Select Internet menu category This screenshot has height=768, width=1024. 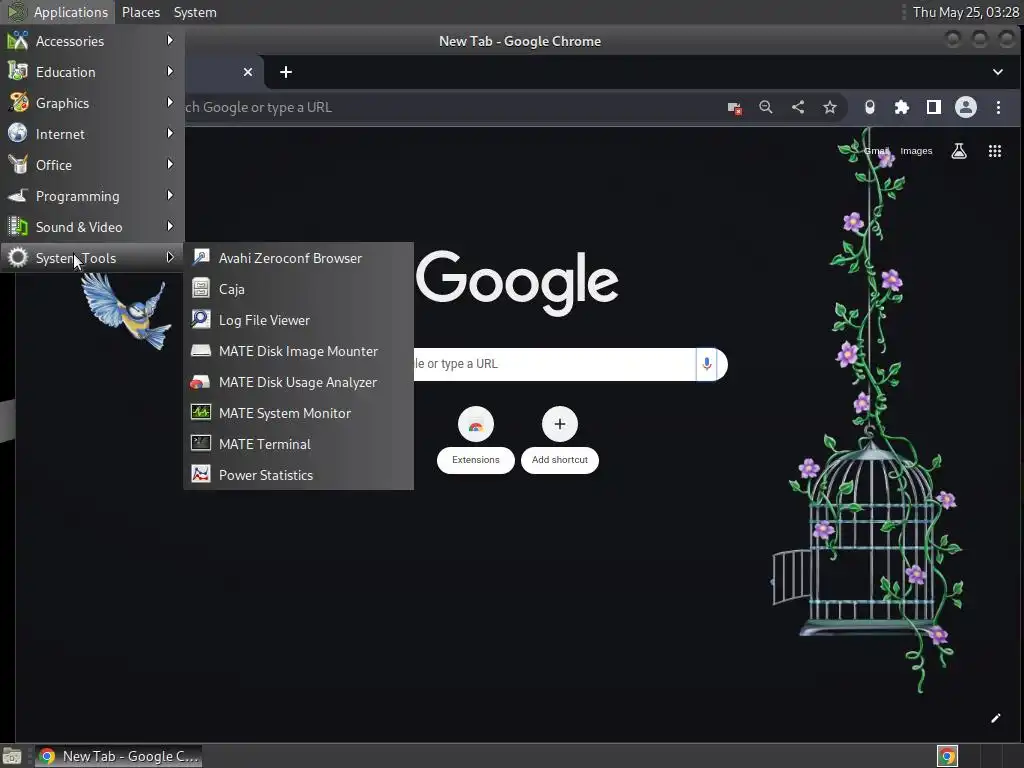[x=92, y=134]
